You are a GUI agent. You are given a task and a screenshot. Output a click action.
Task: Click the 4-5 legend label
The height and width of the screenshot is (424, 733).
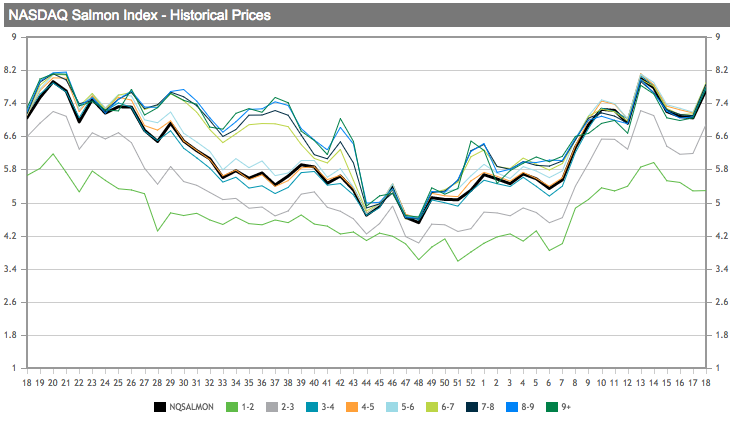pyautogui.click(x=368, y=407)
